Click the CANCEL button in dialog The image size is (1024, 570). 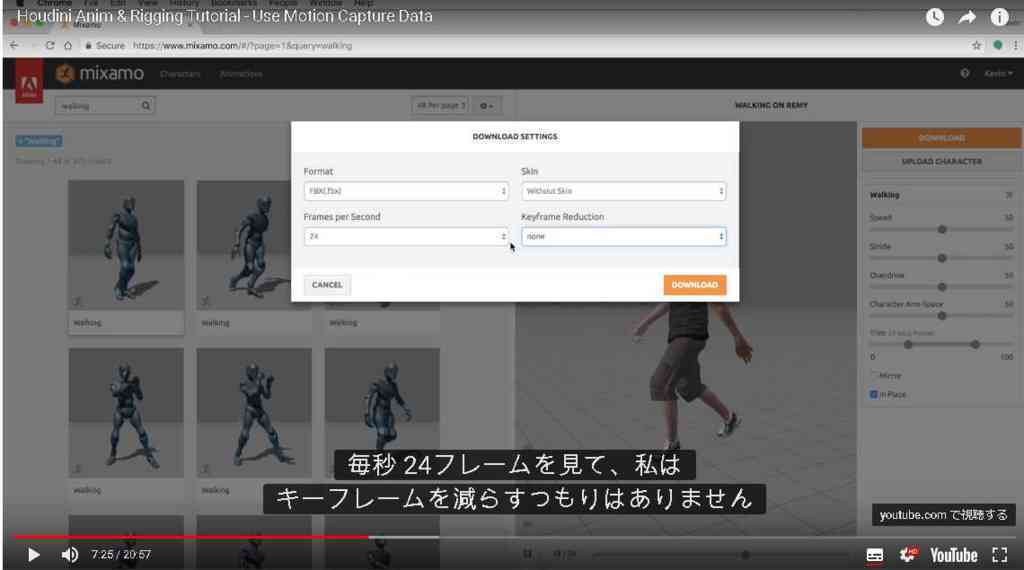coord(327,285)
